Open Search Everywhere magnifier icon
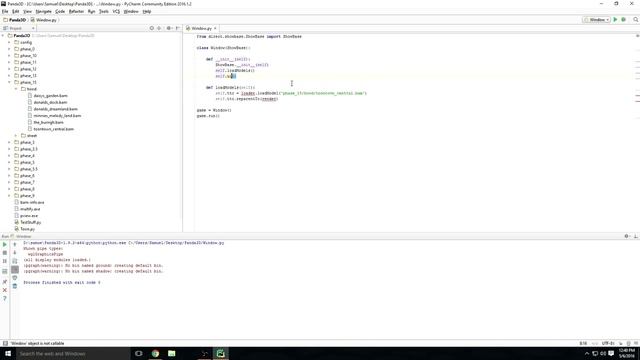 point(636,20)
